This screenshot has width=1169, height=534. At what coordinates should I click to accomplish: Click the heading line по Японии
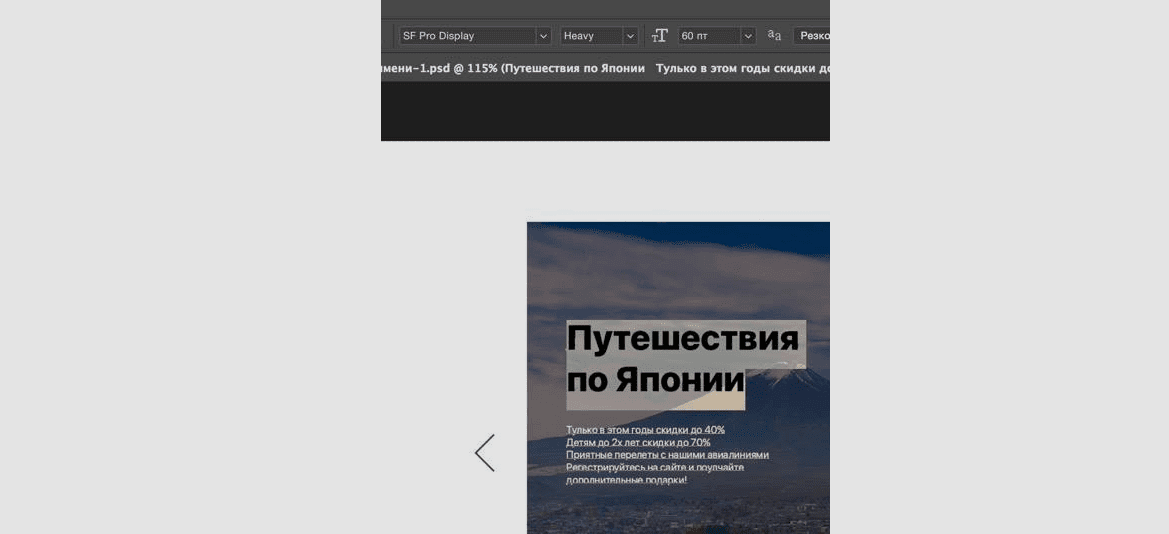[655, 381]
